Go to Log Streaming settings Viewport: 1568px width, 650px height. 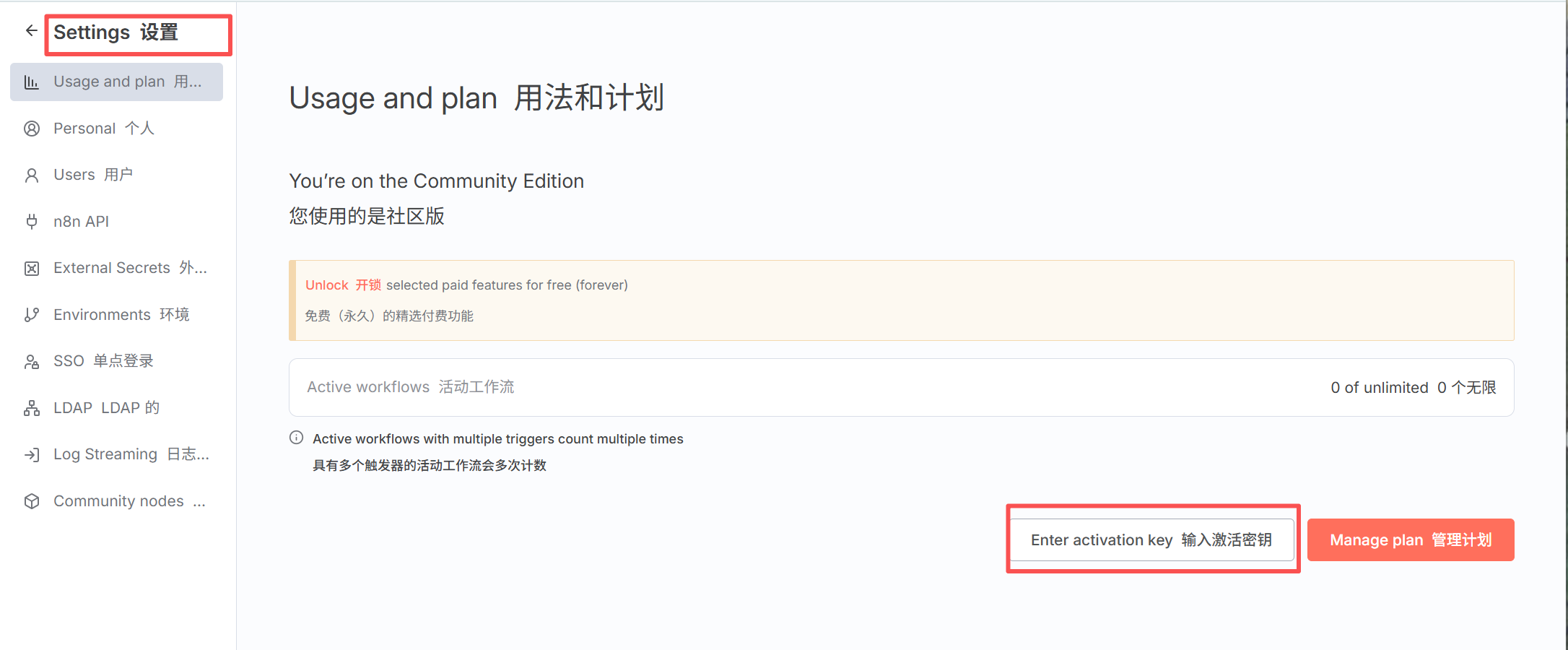point(116,454)
